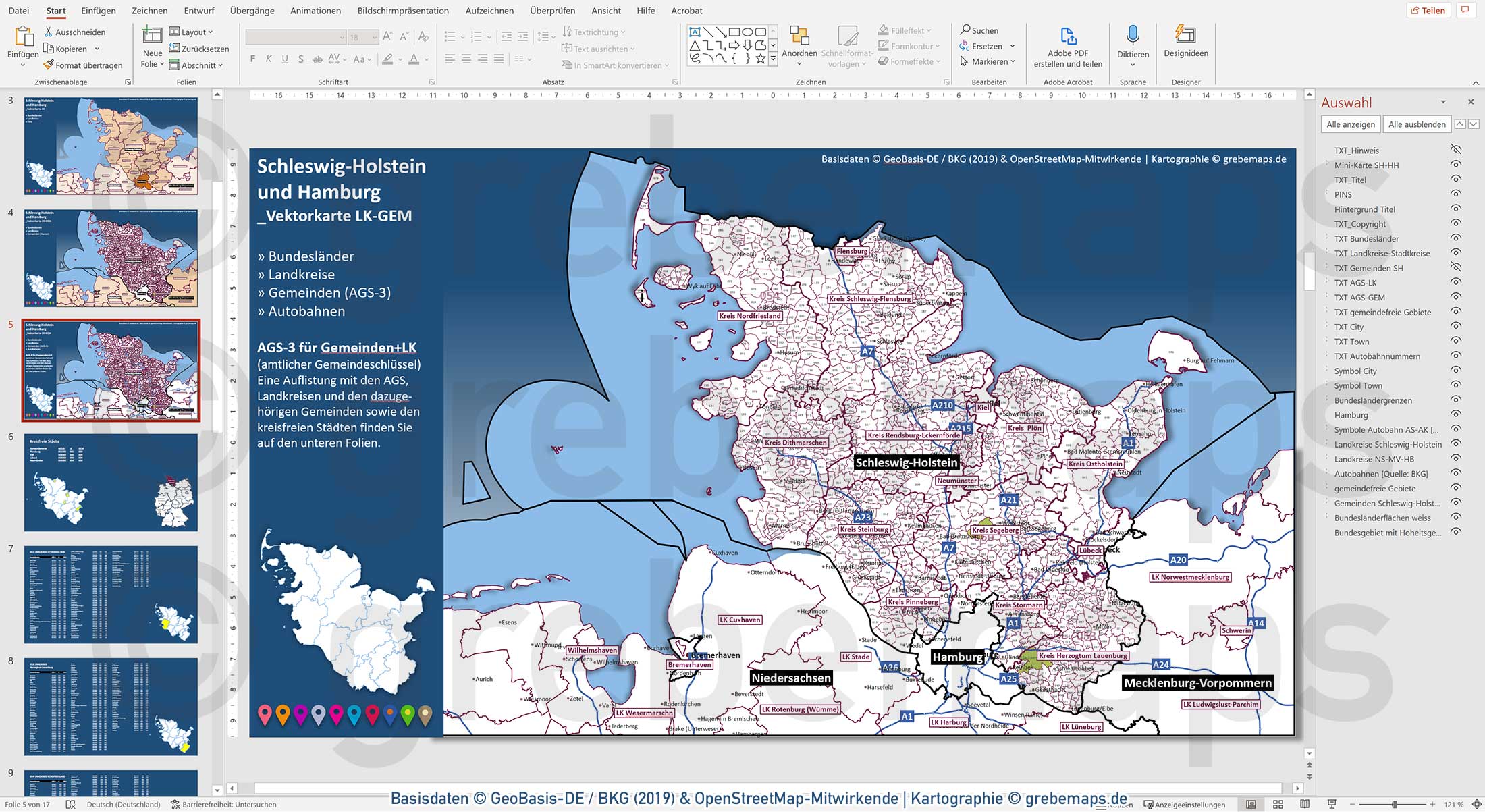1485x812 pixels.
Task: Increase font size with larger A icon
Action: [387, 36]
